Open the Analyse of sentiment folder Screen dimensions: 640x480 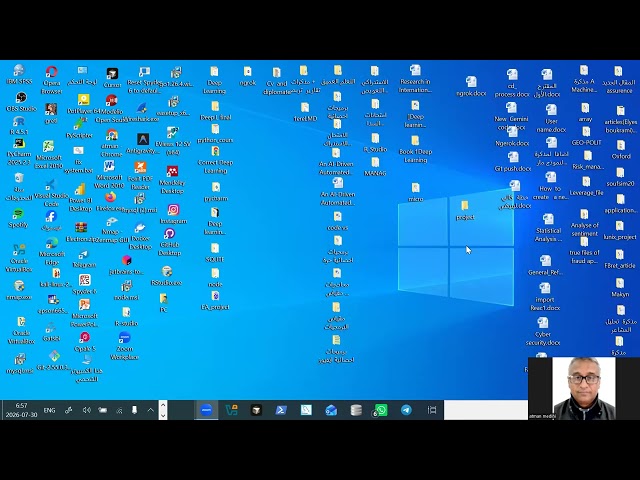[584, 223]
